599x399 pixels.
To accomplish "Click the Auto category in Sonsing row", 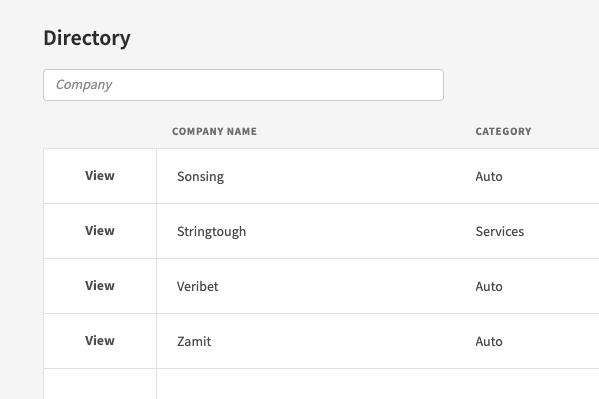I will 489,177.
